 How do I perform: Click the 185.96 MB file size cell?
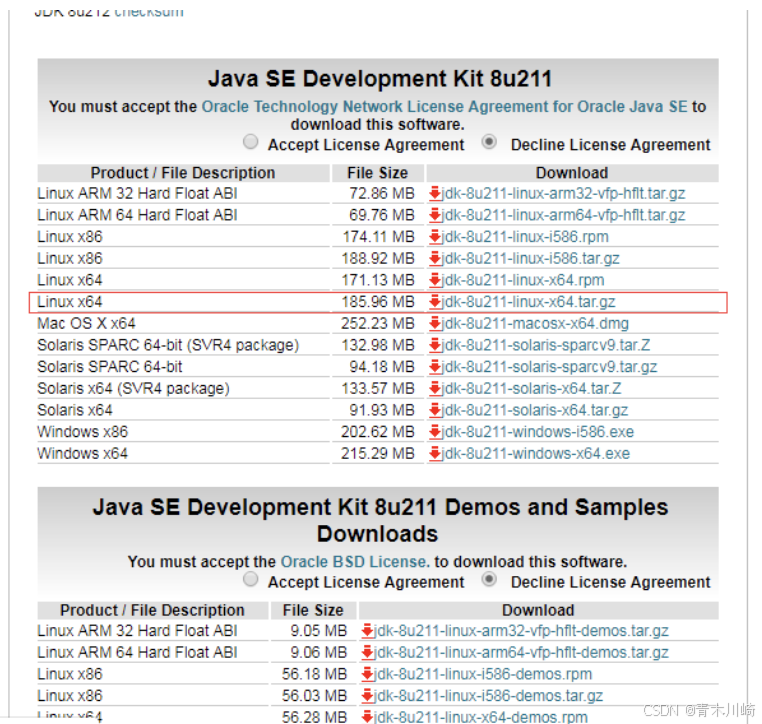378,302
